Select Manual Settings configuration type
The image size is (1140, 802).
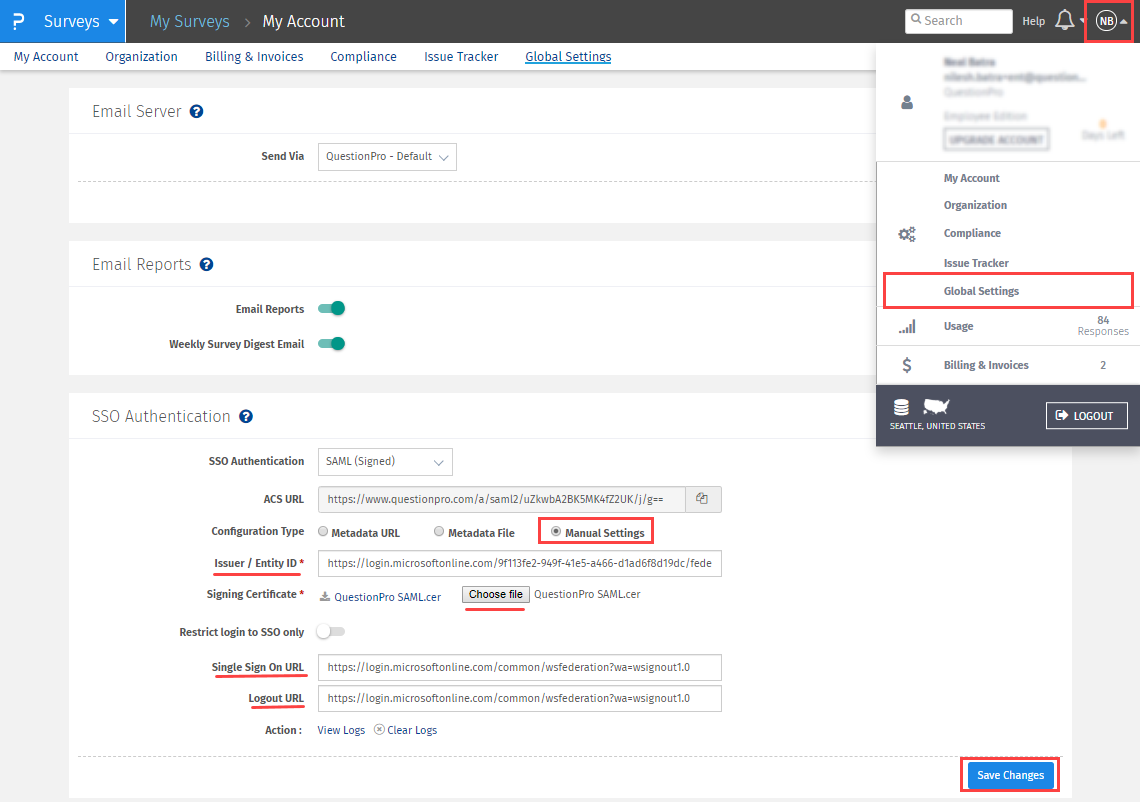coord(555,532)
